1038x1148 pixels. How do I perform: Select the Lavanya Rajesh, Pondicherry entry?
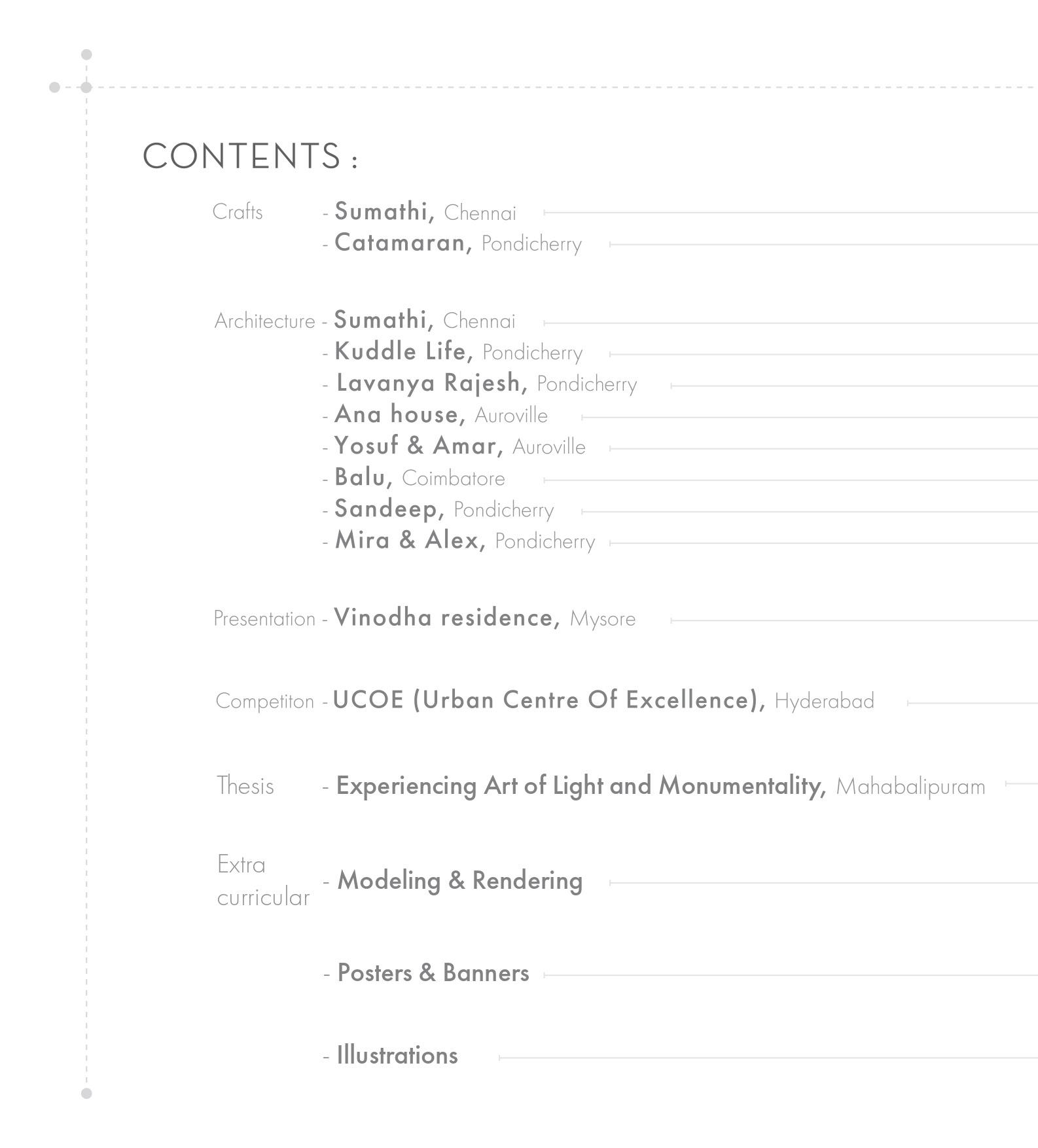click(486, 384)
